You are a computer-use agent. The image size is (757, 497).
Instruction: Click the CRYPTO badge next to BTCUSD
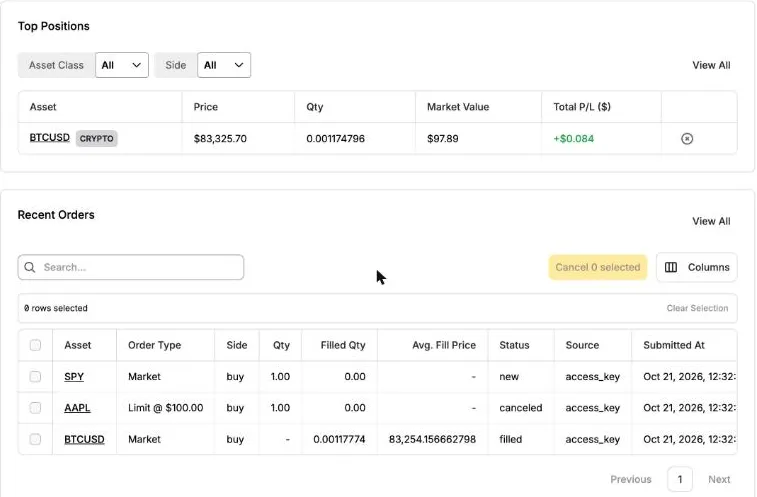tap(97, 139)
